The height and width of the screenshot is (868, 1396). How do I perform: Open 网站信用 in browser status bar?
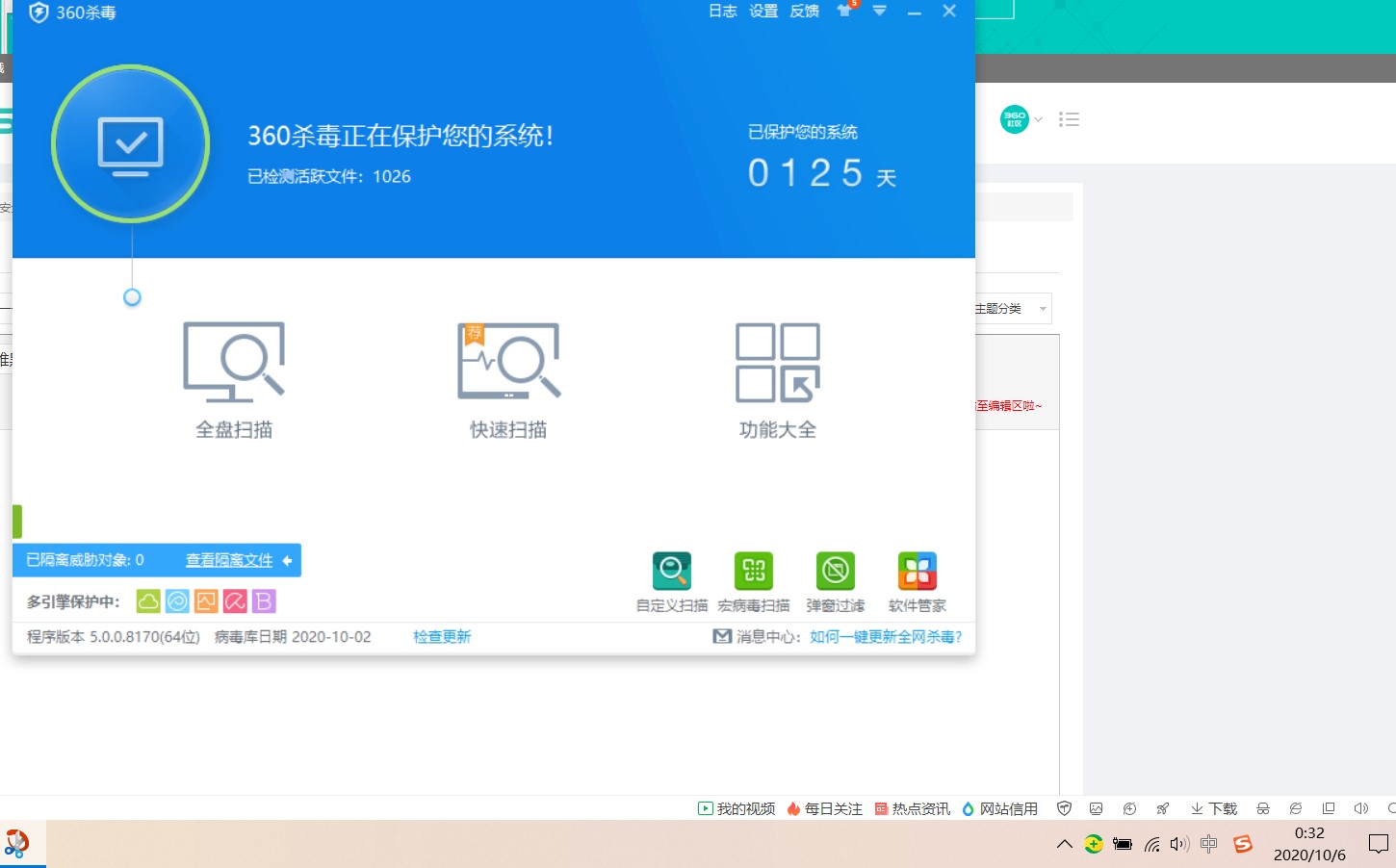tap(1000, 808)
